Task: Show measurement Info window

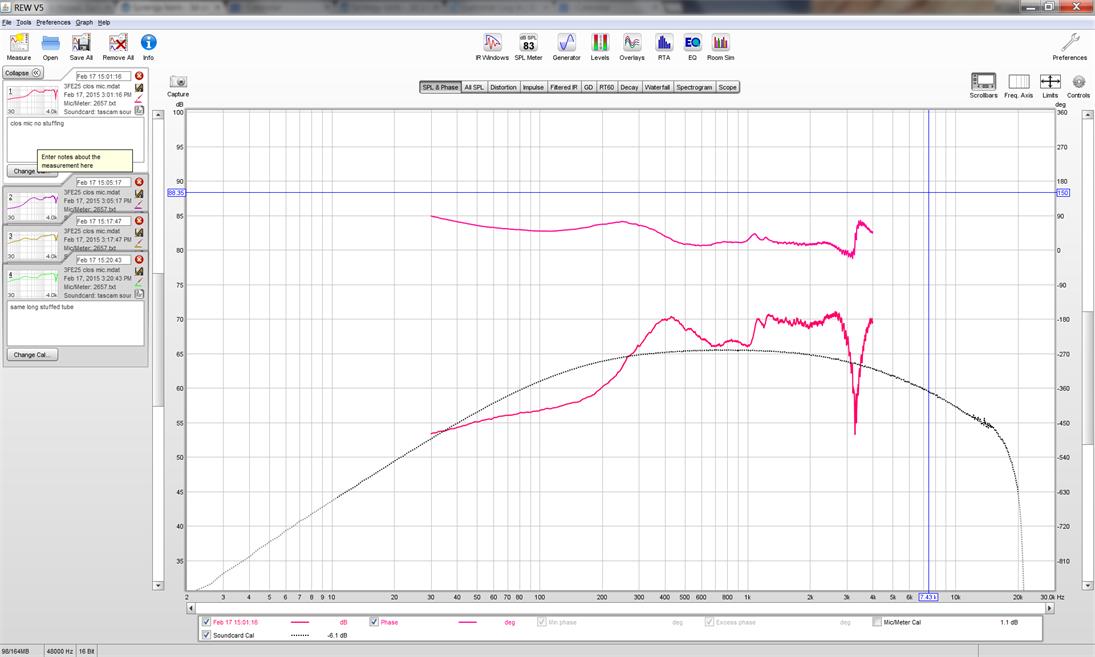Action: click(148, 47)
